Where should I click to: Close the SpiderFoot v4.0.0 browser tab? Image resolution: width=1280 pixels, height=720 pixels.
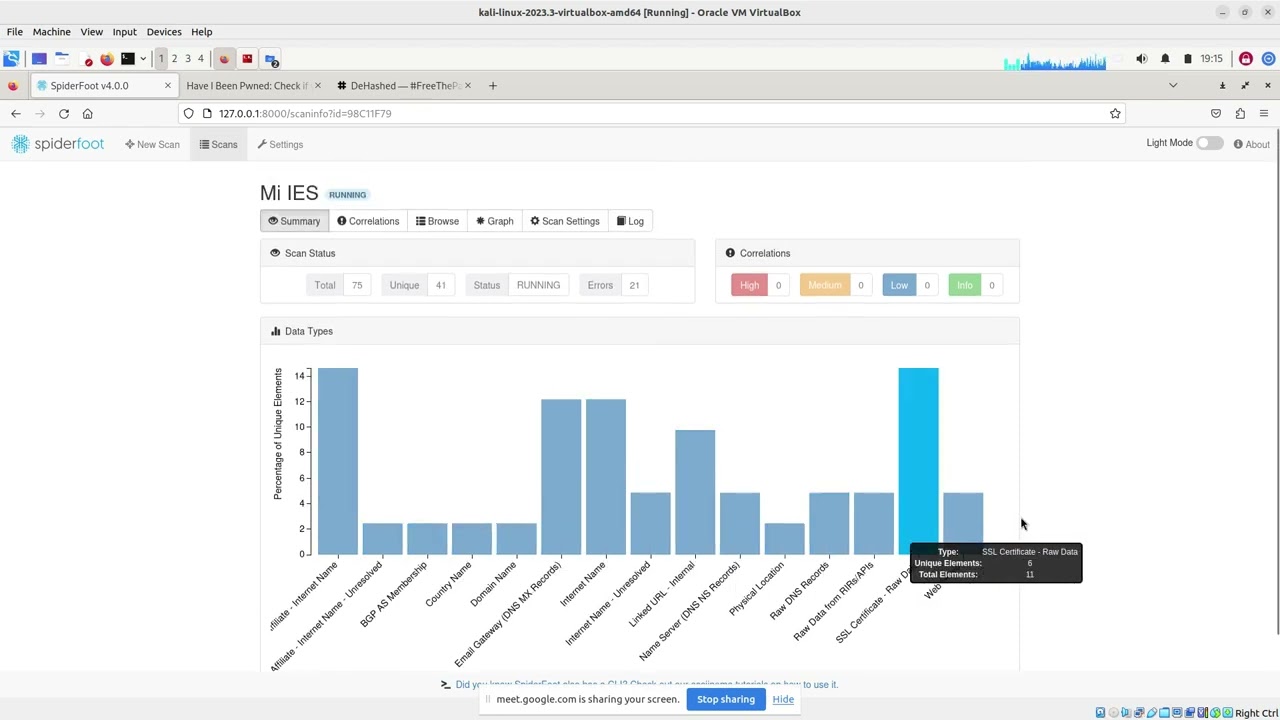168,86
